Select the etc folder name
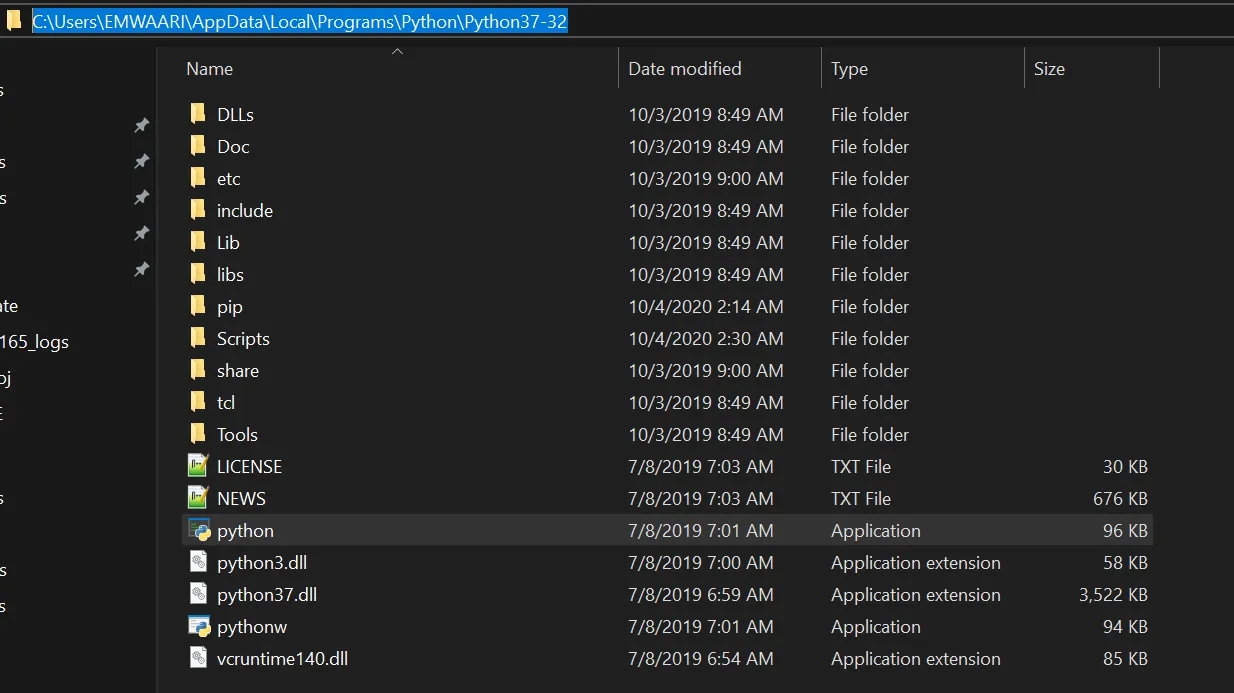The image size is (1234, 693). [229, 179]
